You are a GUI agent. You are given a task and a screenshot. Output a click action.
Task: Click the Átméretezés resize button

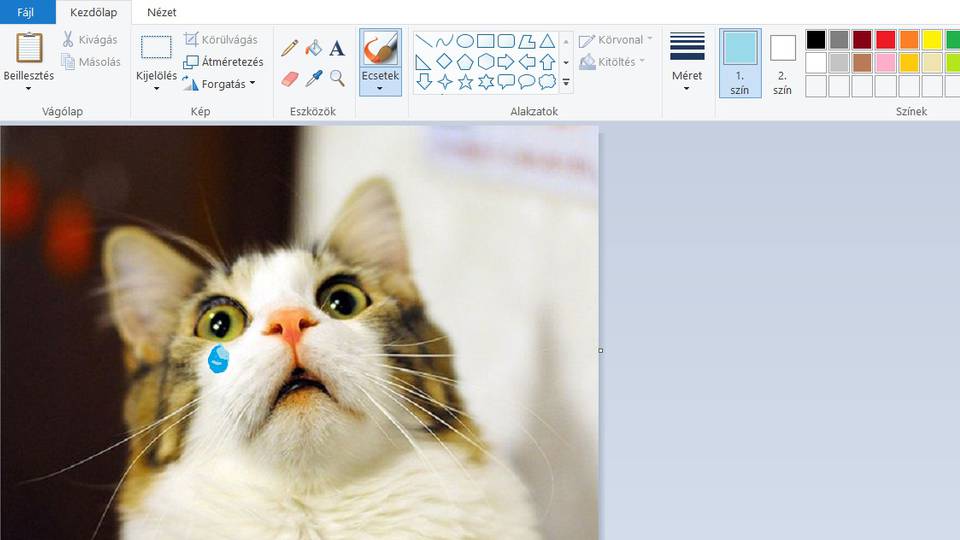223,62
